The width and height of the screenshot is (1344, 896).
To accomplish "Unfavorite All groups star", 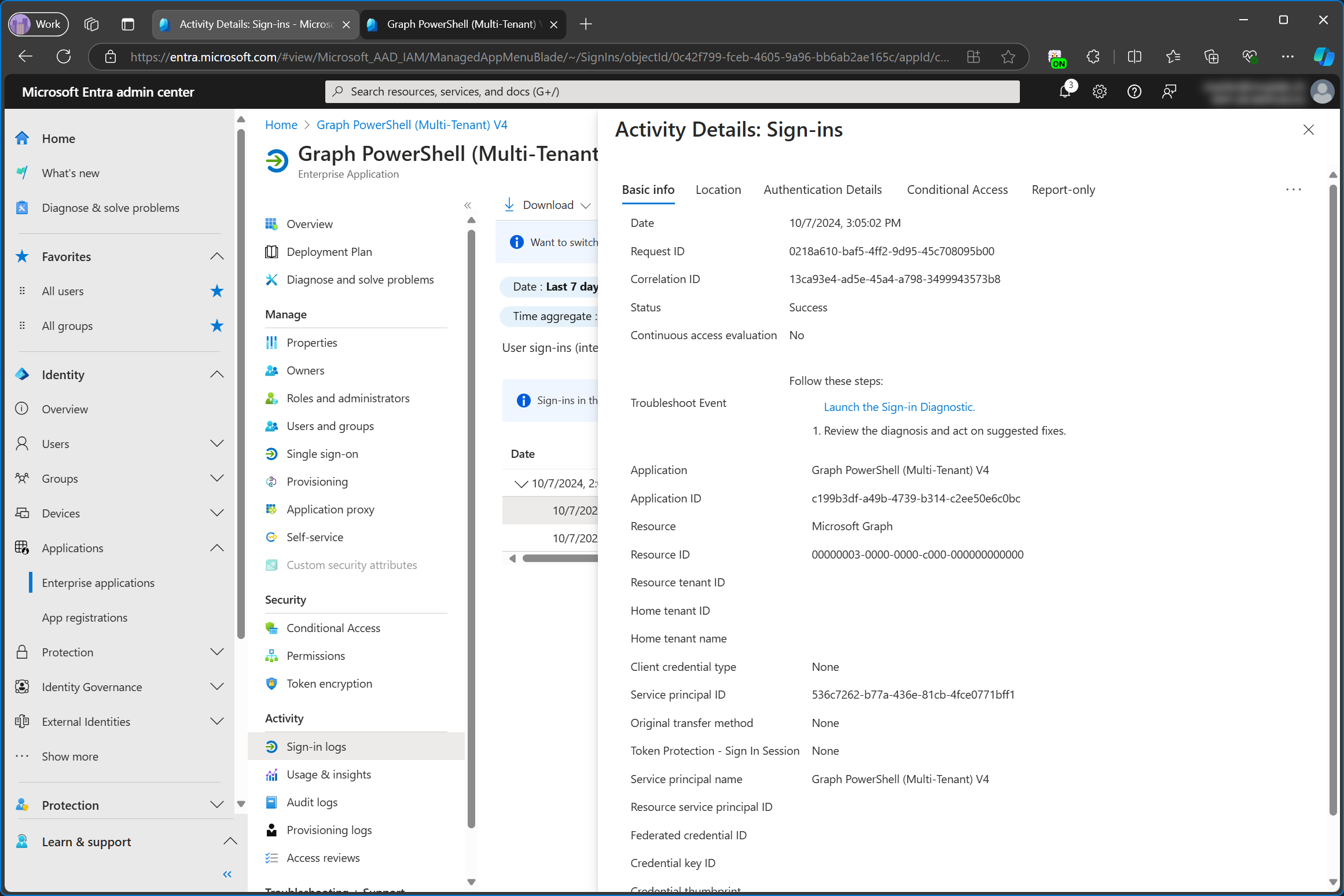I will pyautogui.click(x=217, y=326).
